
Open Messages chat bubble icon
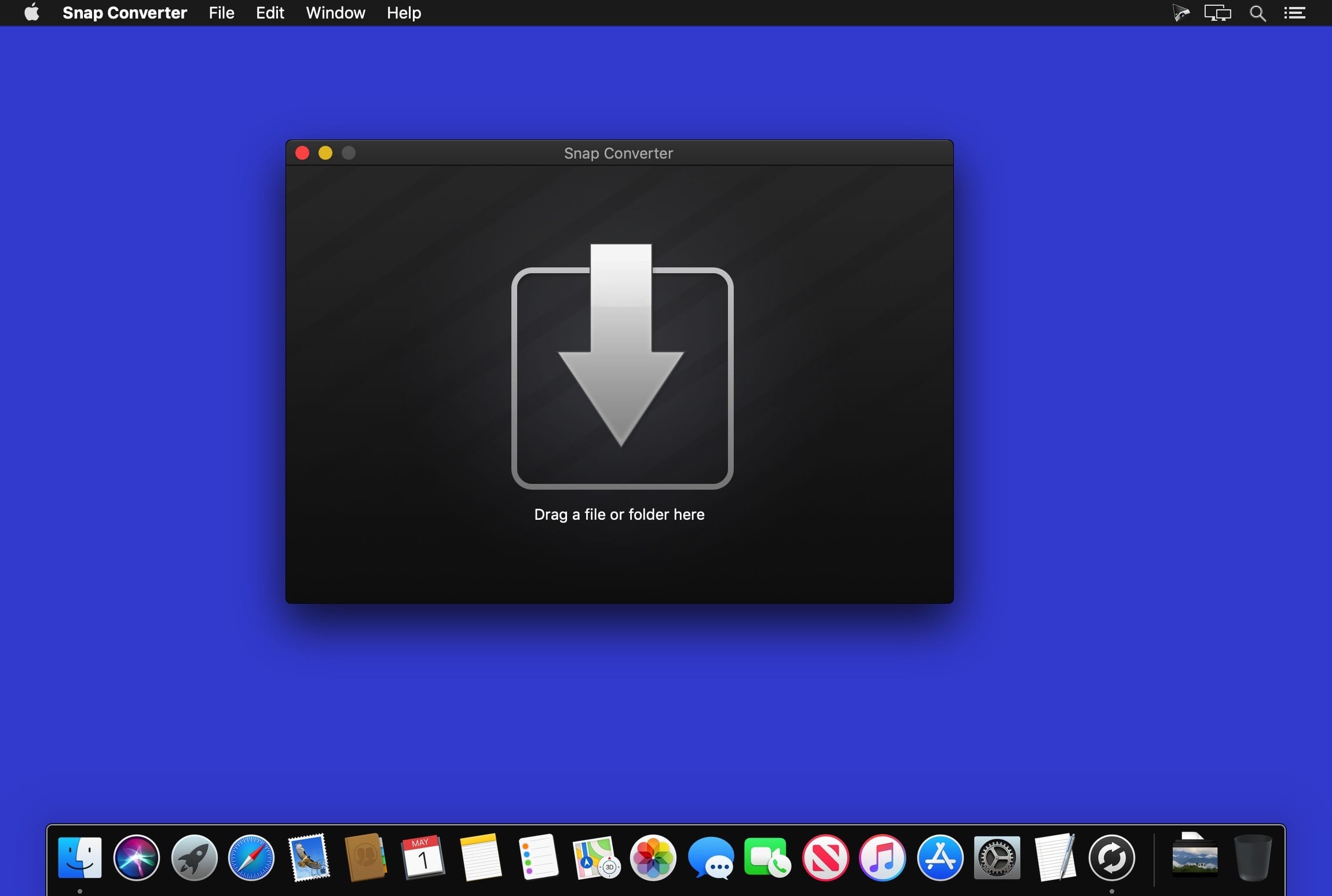[711, 858]
